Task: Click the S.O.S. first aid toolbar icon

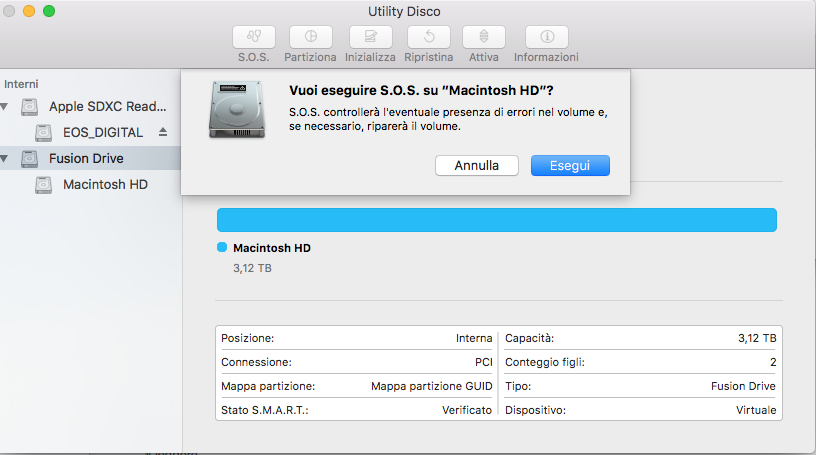Action: tap(254, 37)
